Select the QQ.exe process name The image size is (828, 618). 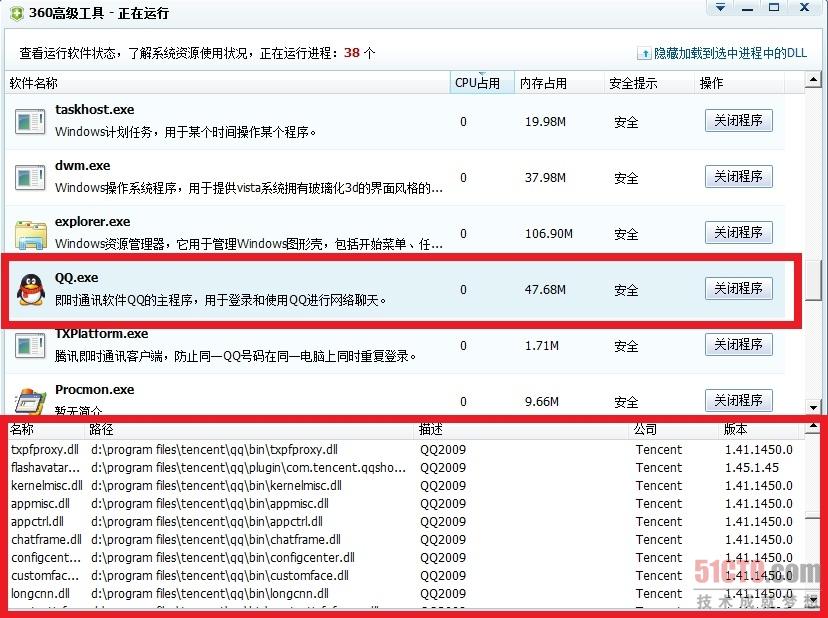[x=77, y=278]
